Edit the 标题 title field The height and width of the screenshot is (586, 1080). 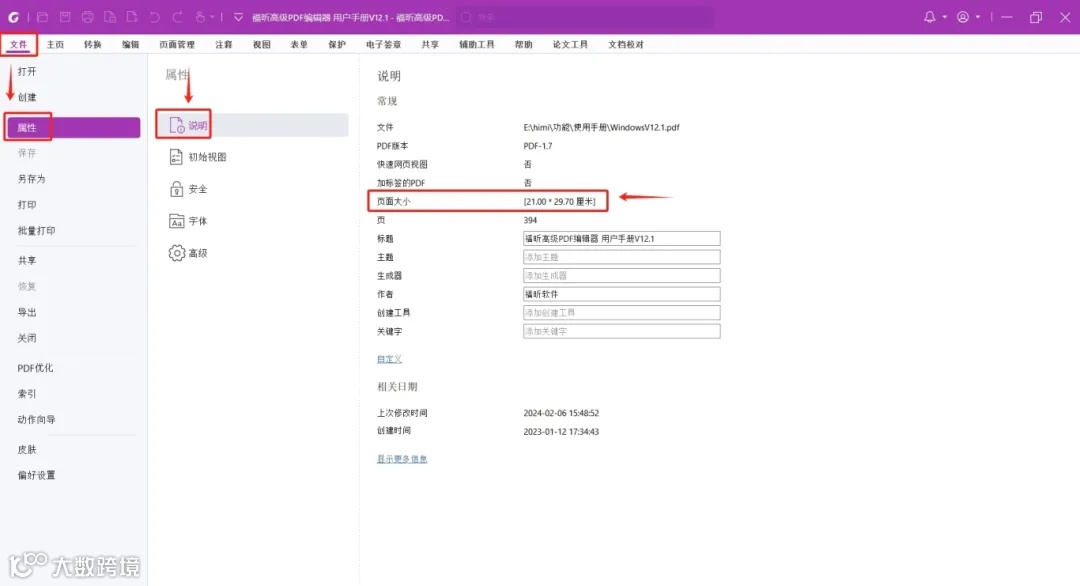621,238
